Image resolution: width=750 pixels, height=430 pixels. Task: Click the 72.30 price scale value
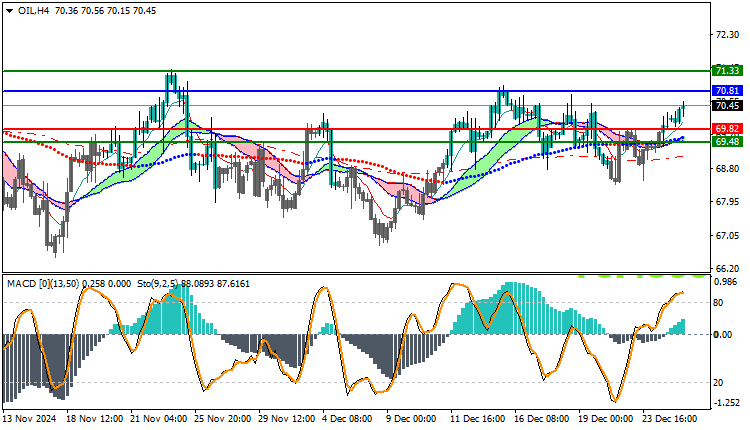tap(727, 35)
